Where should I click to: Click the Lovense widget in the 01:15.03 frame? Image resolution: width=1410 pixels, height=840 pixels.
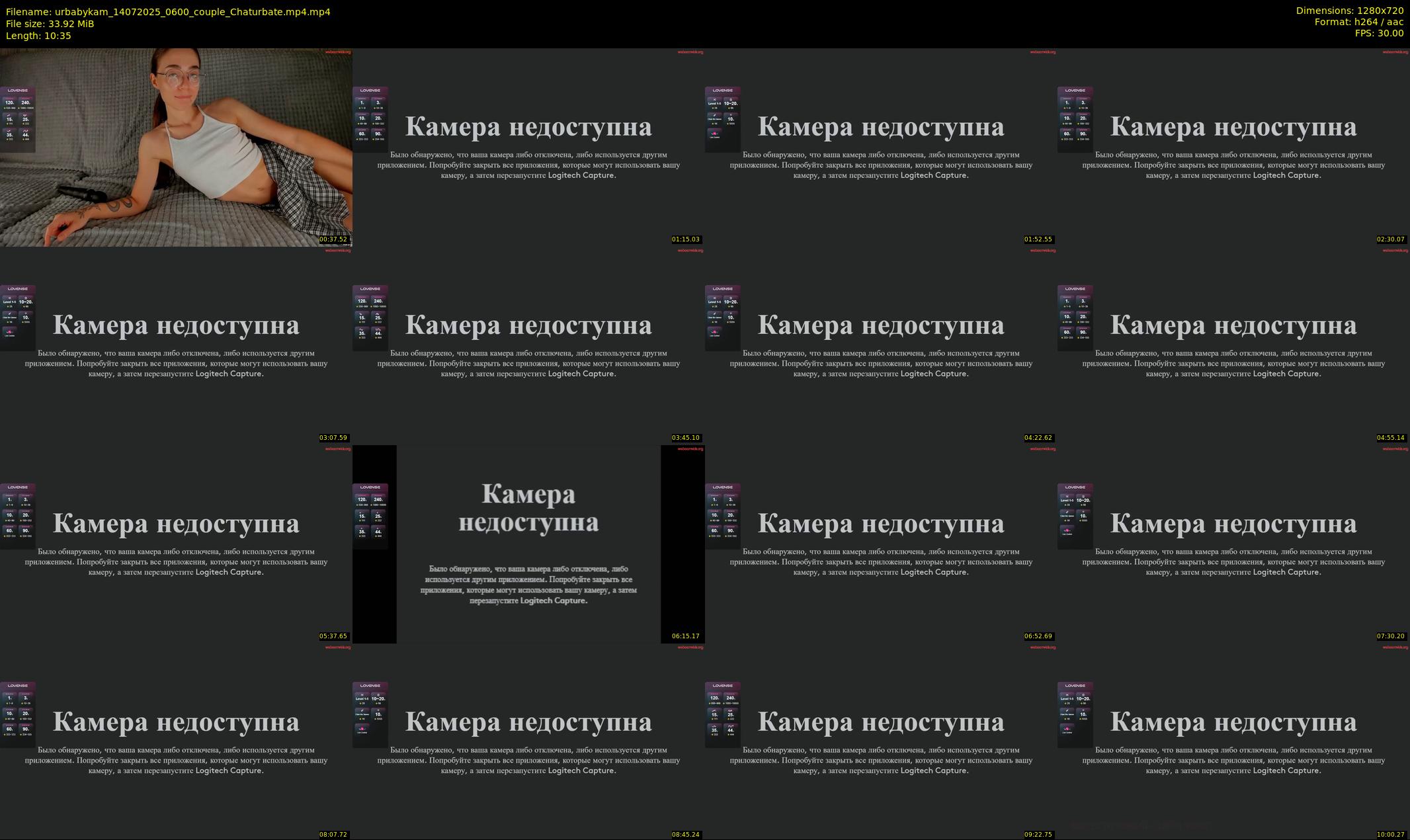tap(370, 119)
